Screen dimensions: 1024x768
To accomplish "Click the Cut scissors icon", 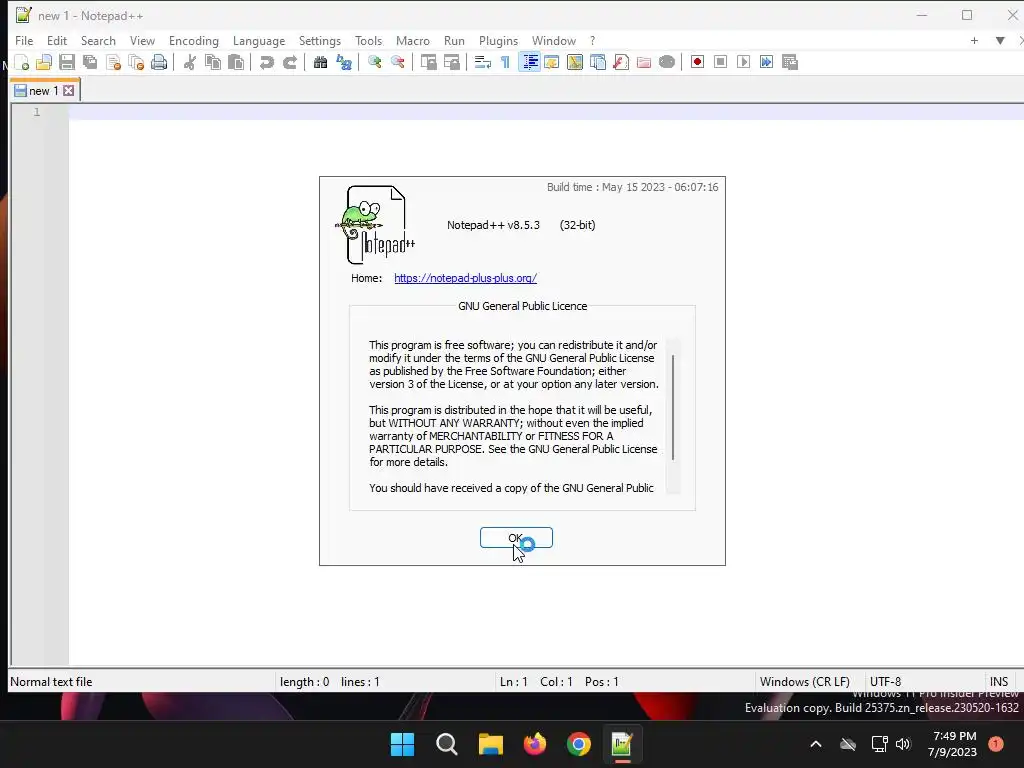I will click(189, 62).
